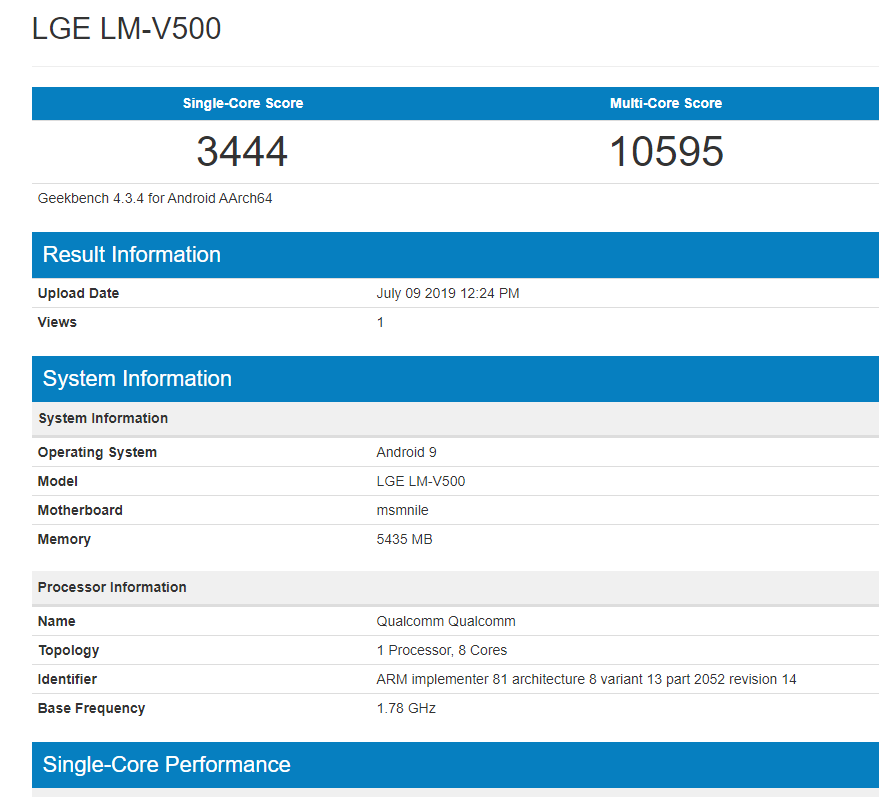891x797 pixels.
Task: Click the Operating System label
Action: [97, 453]
